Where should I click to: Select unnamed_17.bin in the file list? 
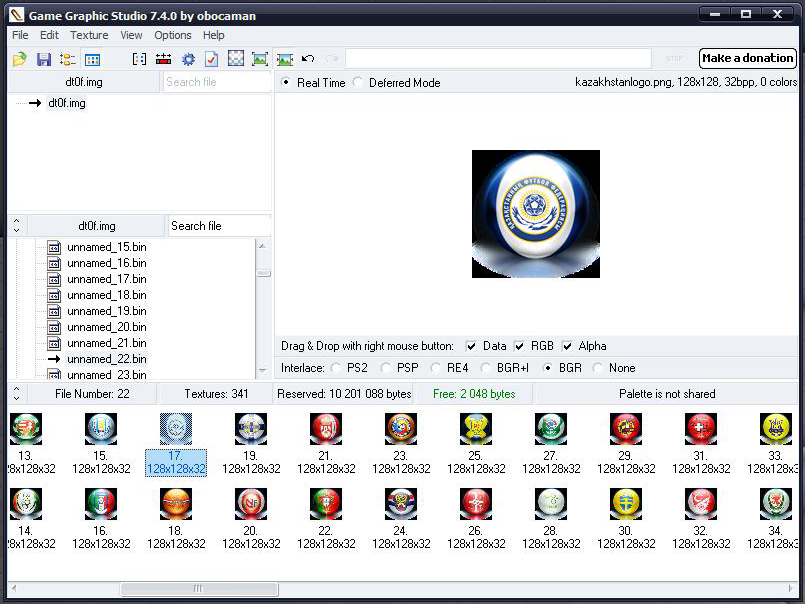(107, 279)
